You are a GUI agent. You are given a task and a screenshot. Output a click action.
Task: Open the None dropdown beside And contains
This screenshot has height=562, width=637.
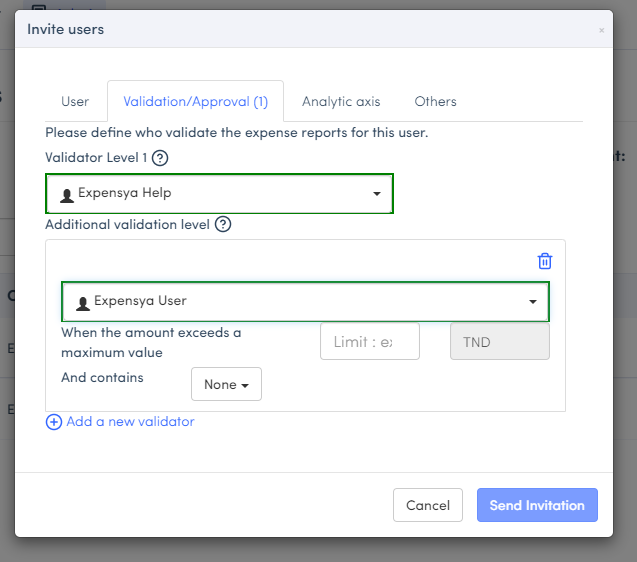click(226, 384)
